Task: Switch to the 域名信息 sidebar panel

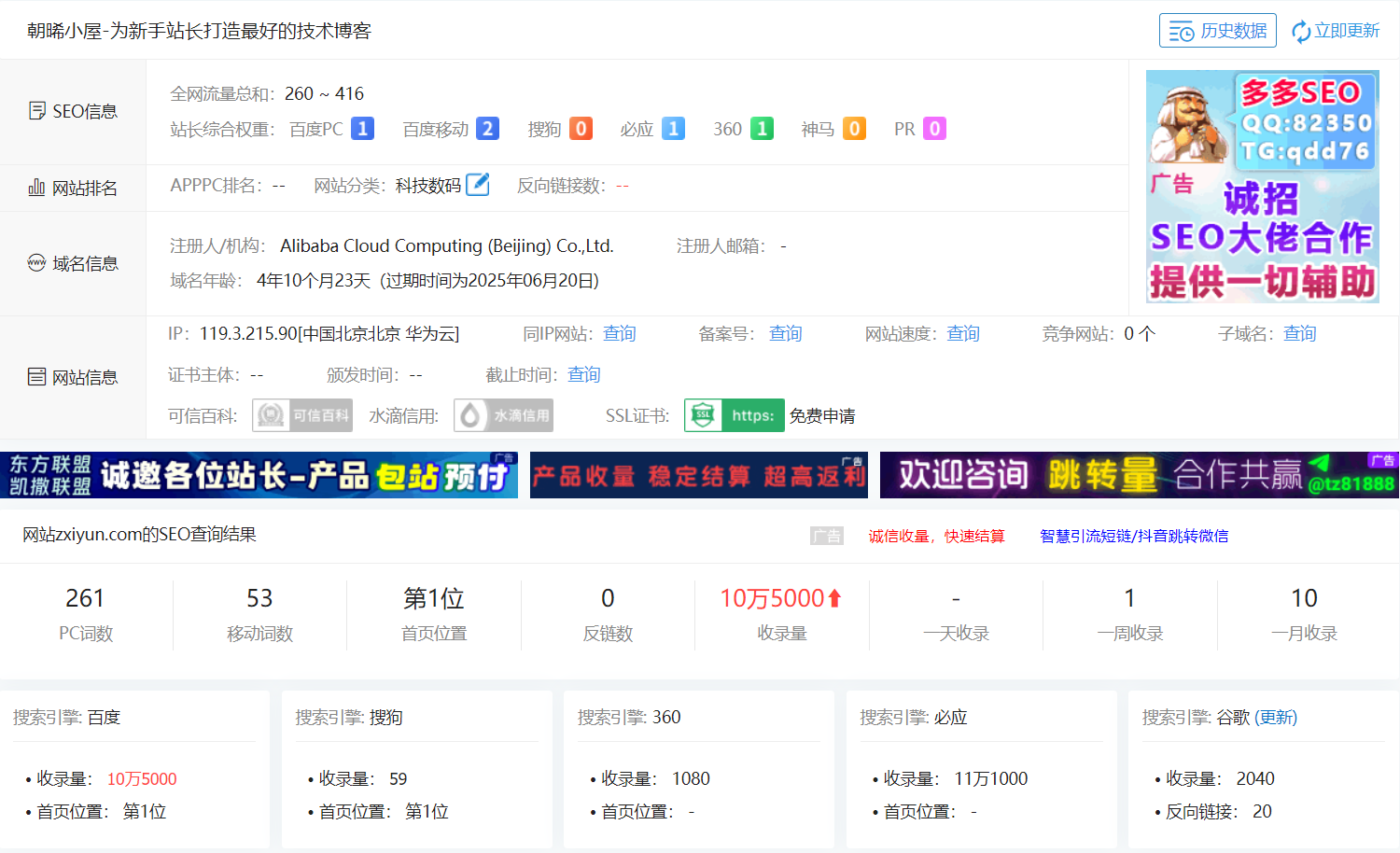Action: (72, 263)
